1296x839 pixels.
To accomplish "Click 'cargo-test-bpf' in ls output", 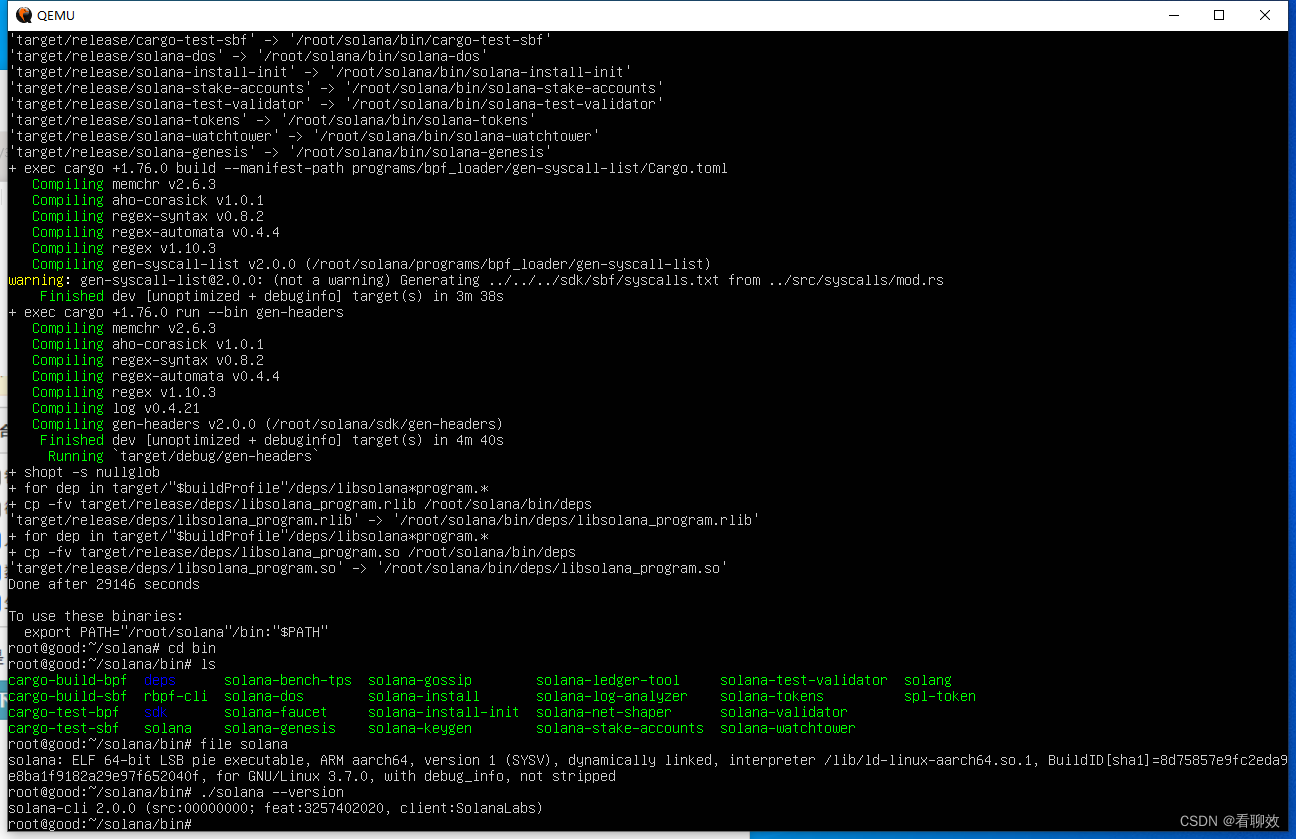I will pos(63,712).
